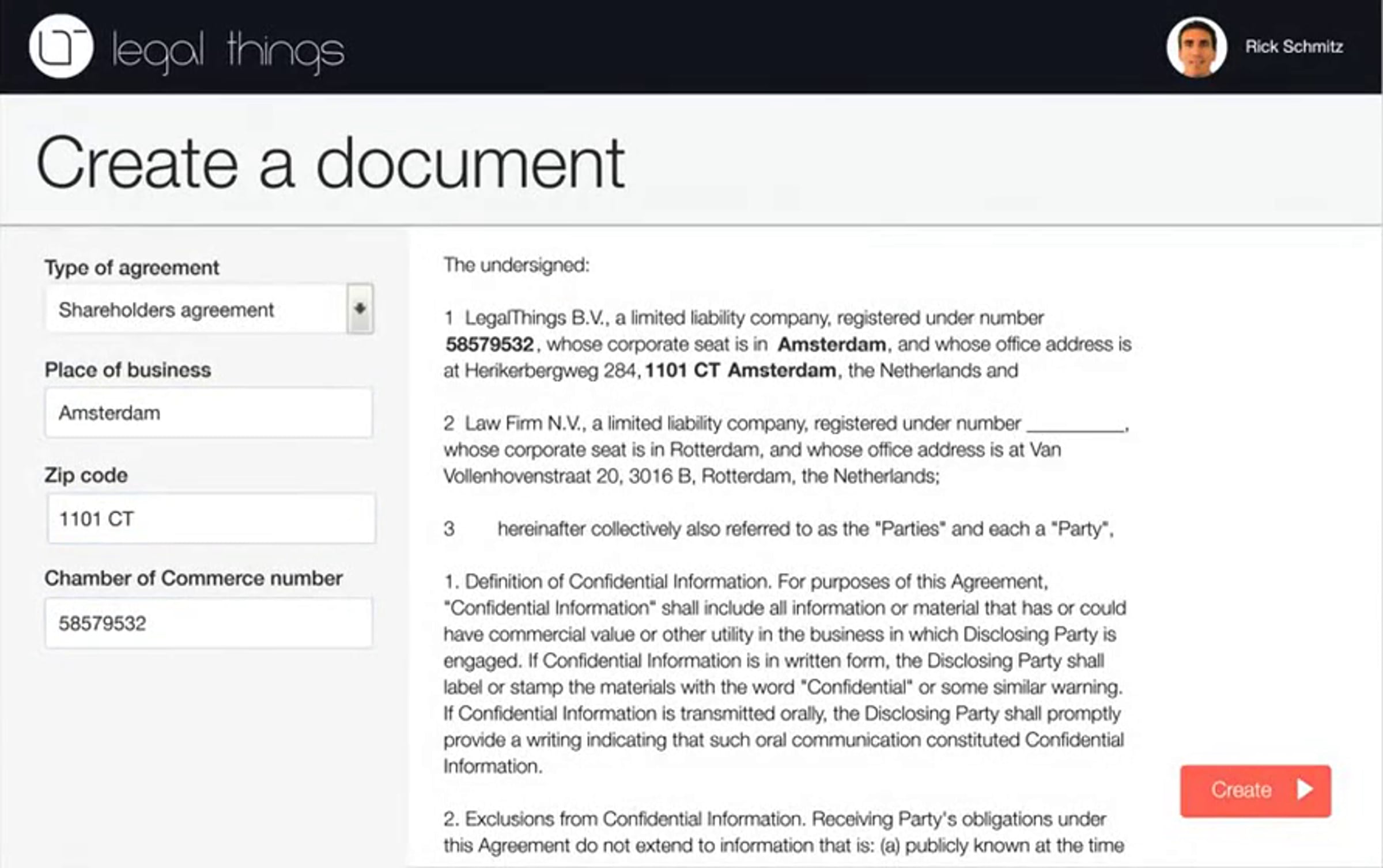
Task: Click the bold 58579532 in document preview
Action: pos(490,344)
